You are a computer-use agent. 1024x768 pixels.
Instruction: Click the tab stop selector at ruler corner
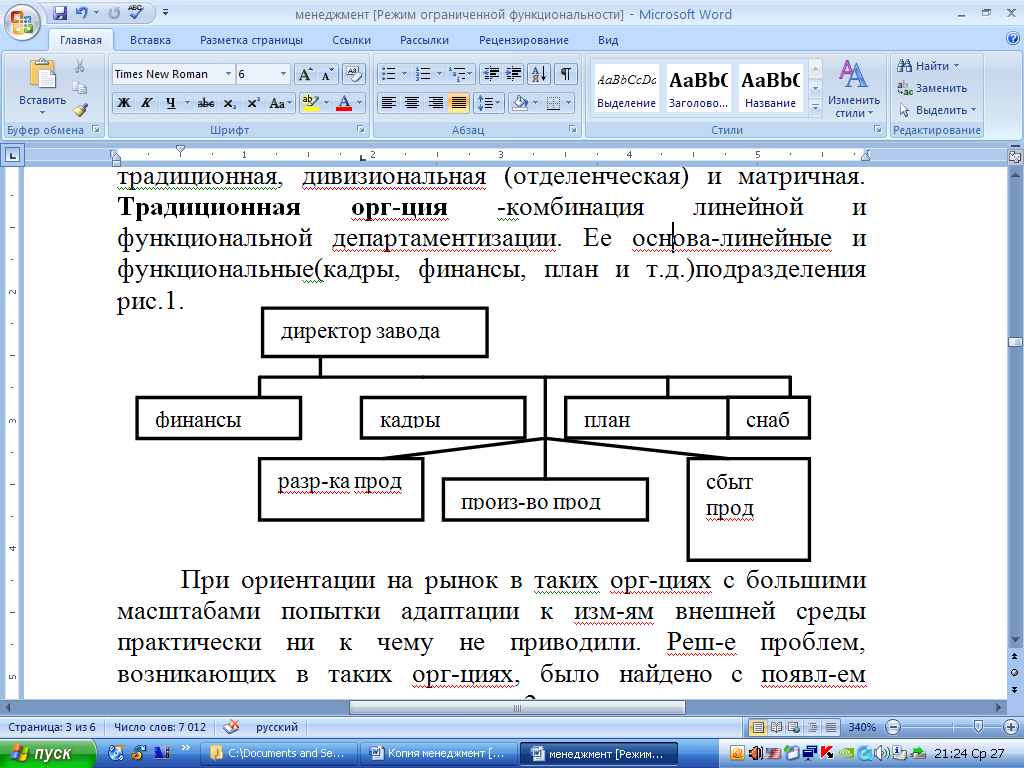point(12,155)
